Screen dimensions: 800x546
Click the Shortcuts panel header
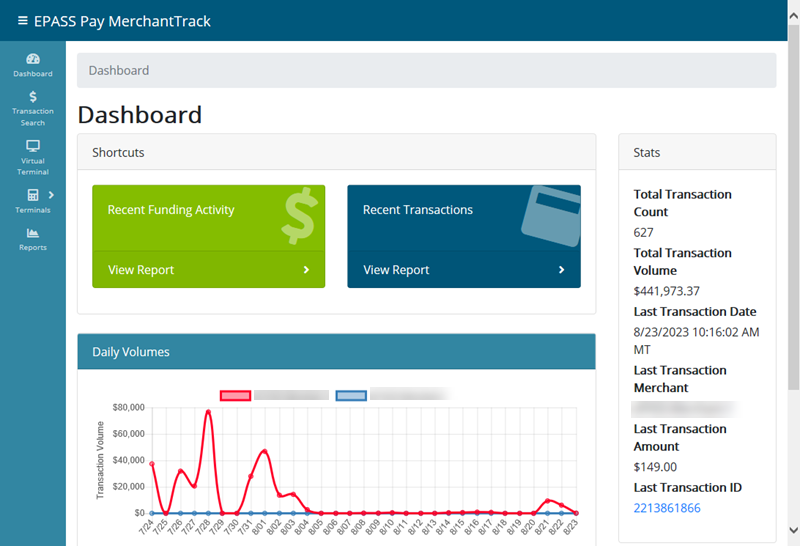point(336,152)
